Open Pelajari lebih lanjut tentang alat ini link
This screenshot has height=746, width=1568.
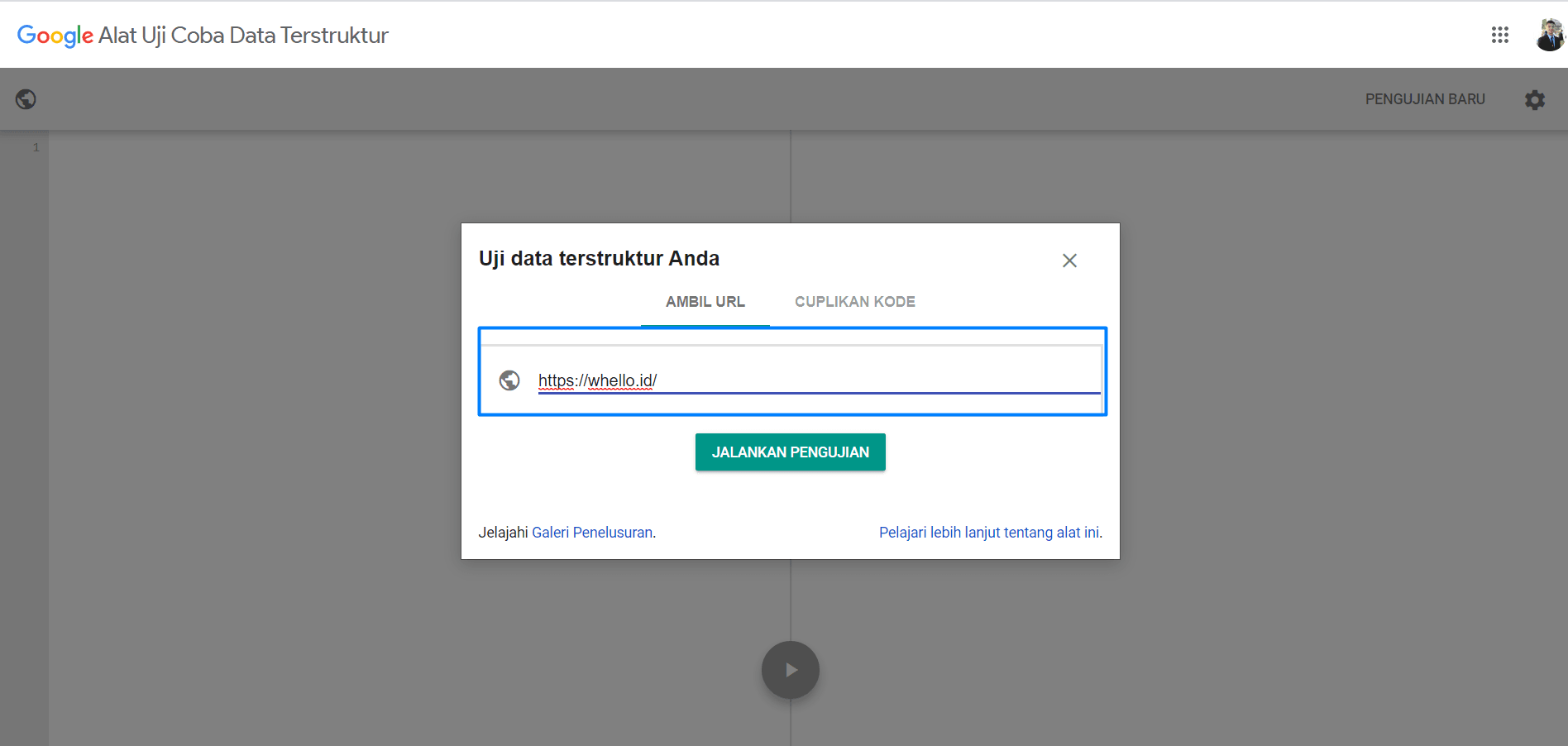tap(989, 533)
